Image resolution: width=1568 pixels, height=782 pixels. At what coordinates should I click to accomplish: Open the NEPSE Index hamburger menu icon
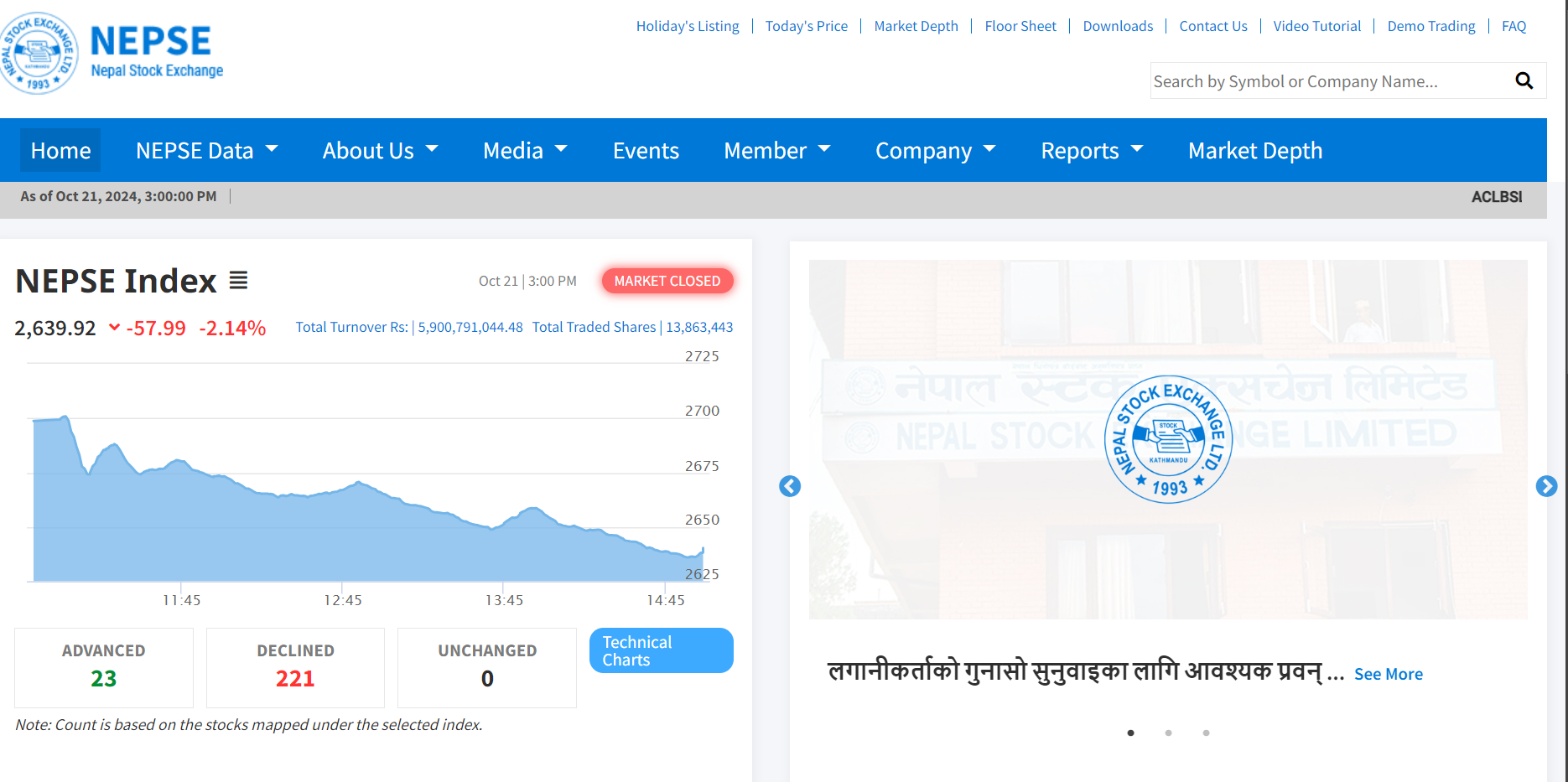coord(239,281)
